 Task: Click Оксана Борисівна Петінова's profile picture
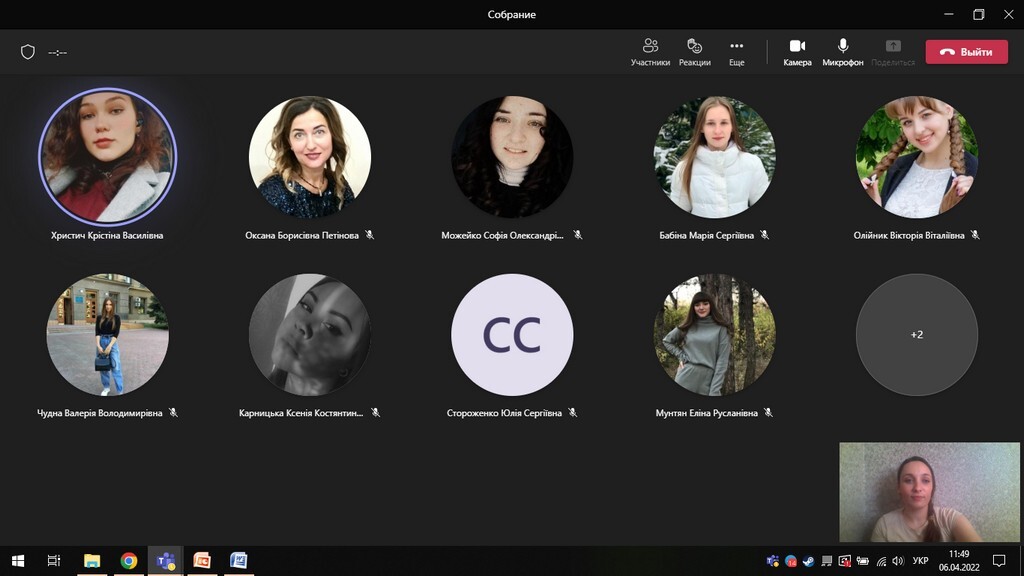[309, 157]
